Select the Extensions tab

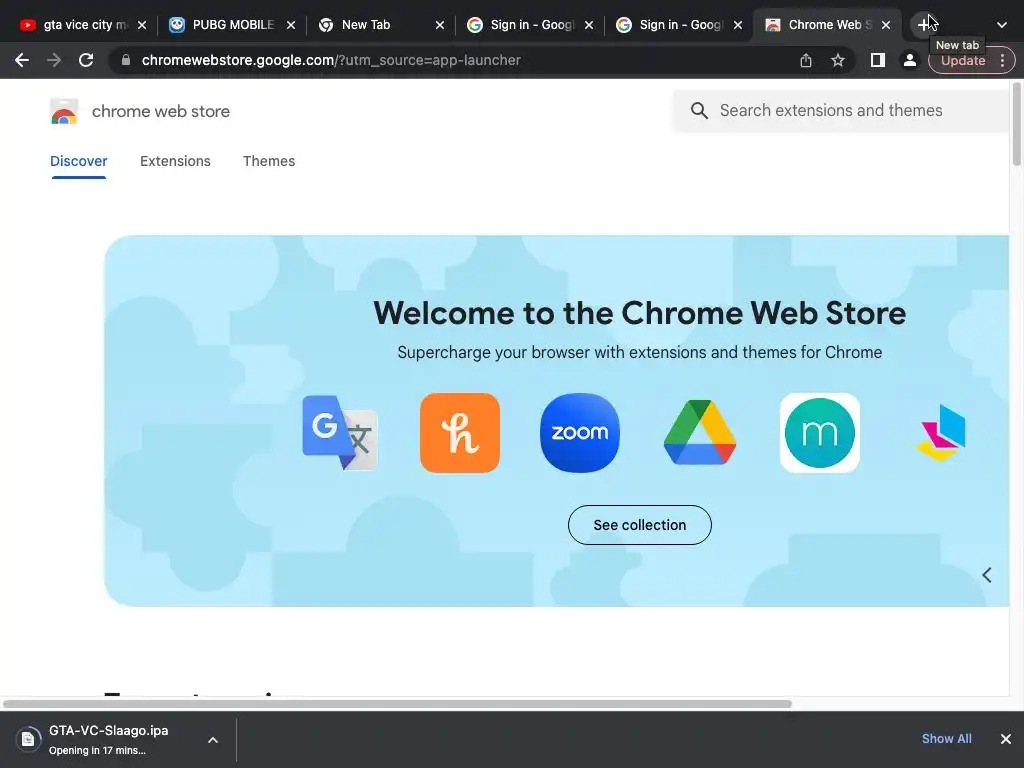point(175,161)
